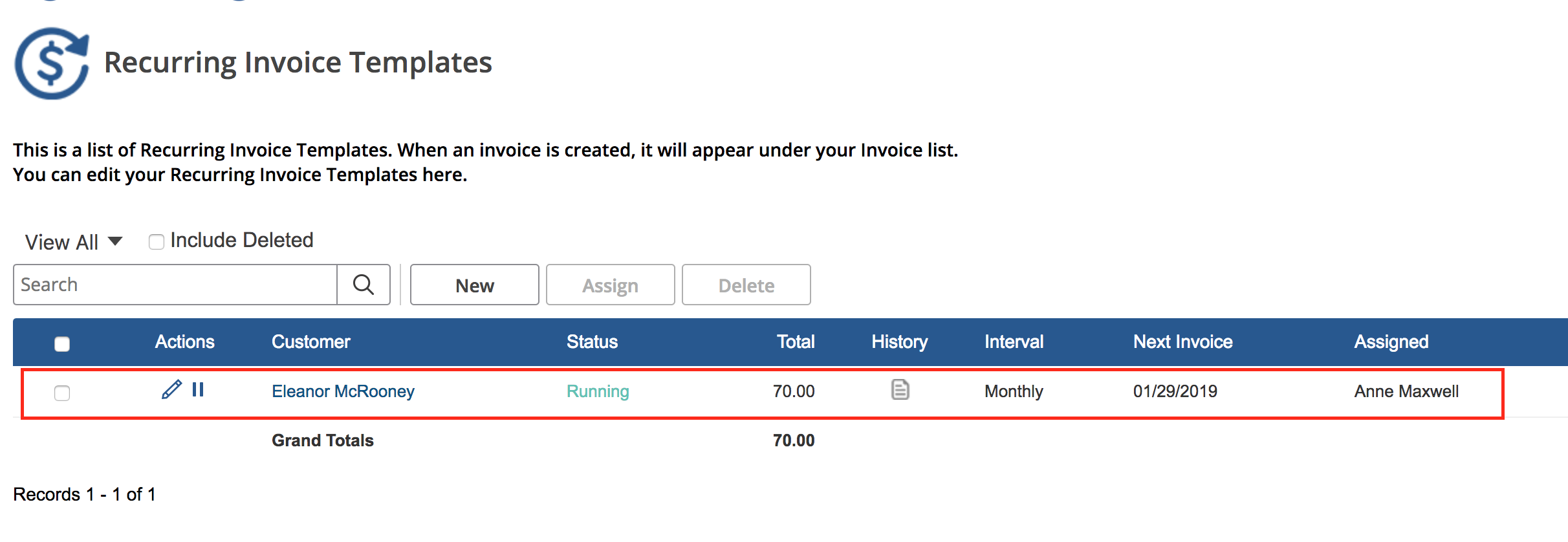
Task: Open the Eleanor McRooney customer link
Action: tap(343, 391)
